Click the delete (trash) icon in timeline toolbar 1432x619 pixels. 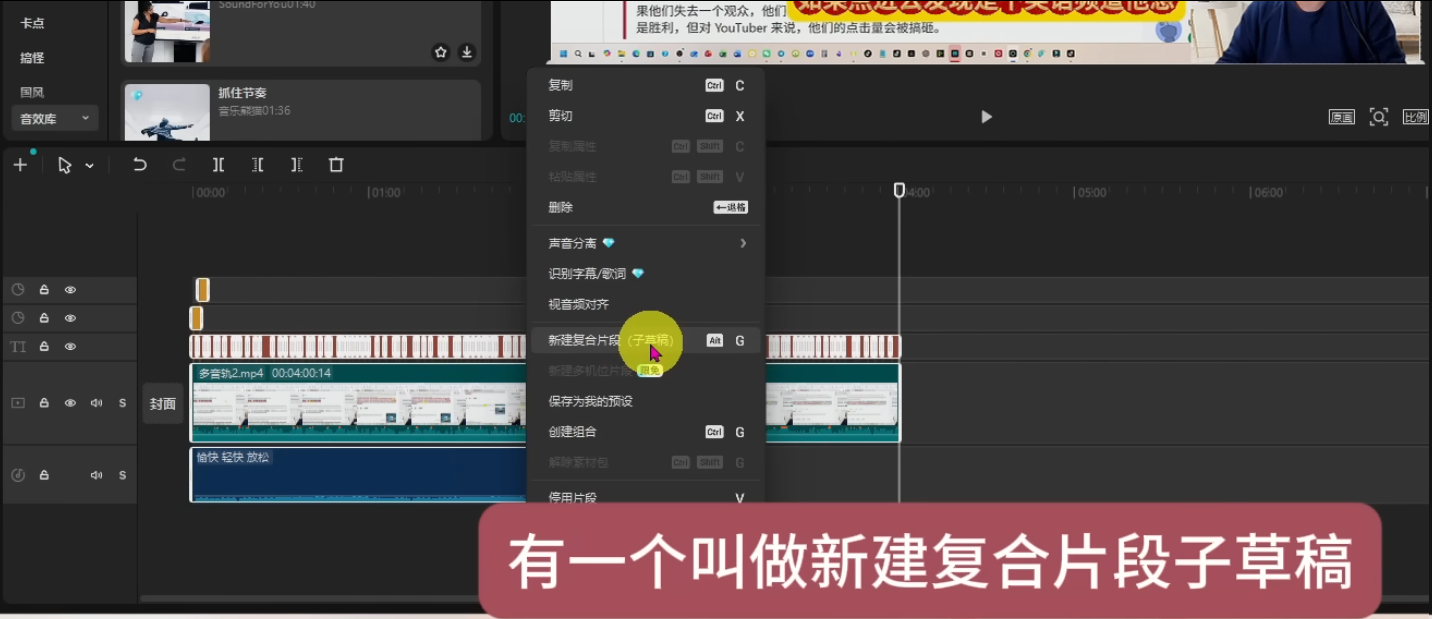tap(336, 165)
